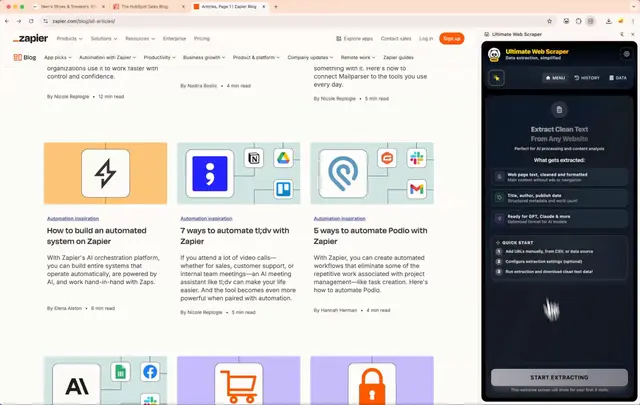Open Ultimate Web Scraper settings gear
The height and width of the screenshot is (405, 640).
click(626, 54)
